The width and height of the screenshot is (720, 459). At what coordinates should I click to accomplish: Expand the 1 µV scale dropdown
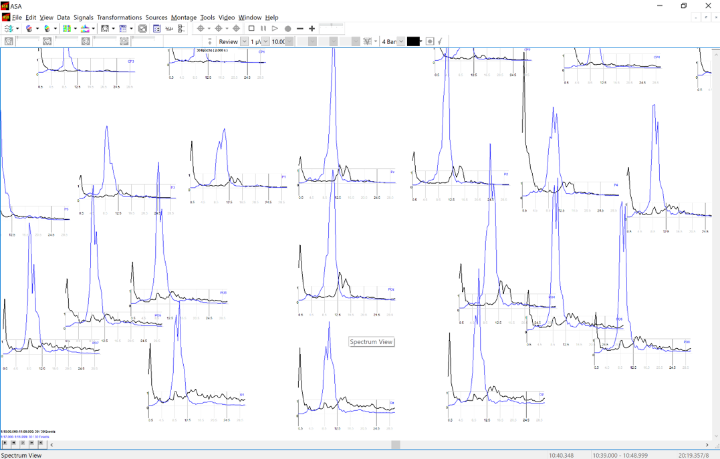pos(266,42)
